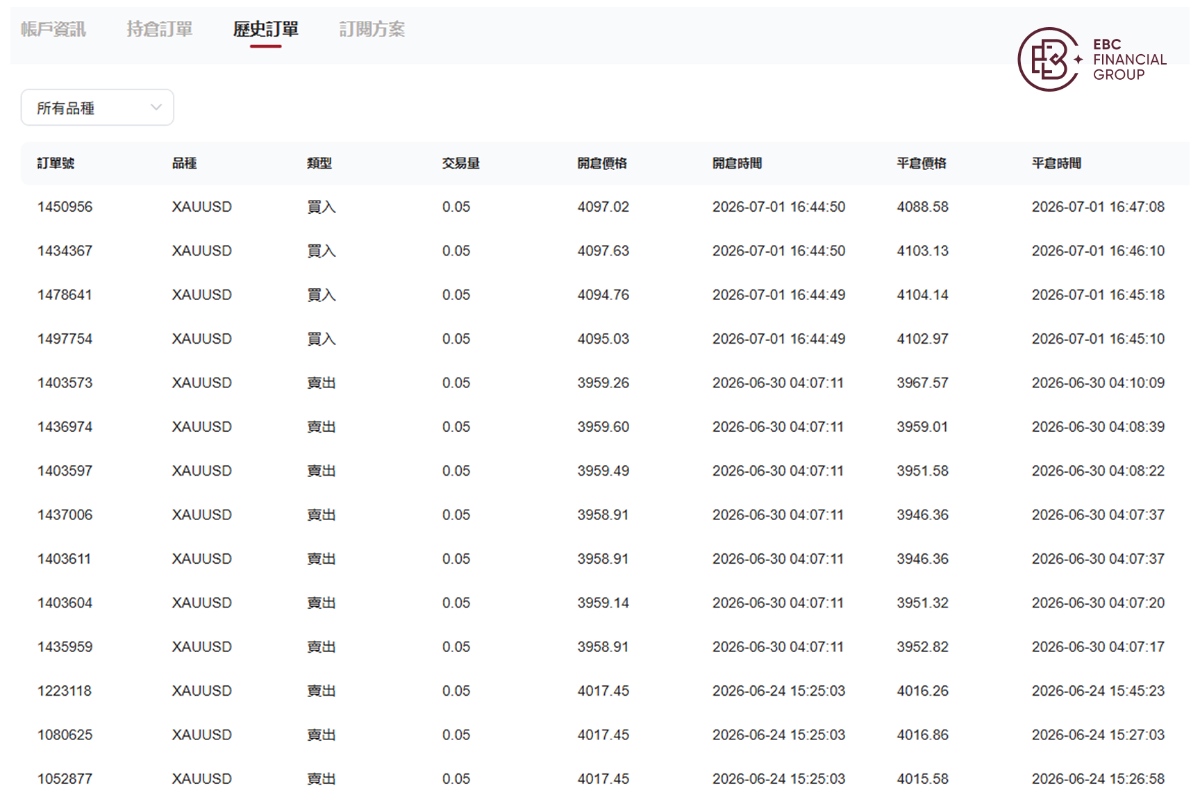Viewport: 1200px width, 804px height.
Task: Click close time 2026-07-01 16:47:08
Action: click(x=1098, y=207)
